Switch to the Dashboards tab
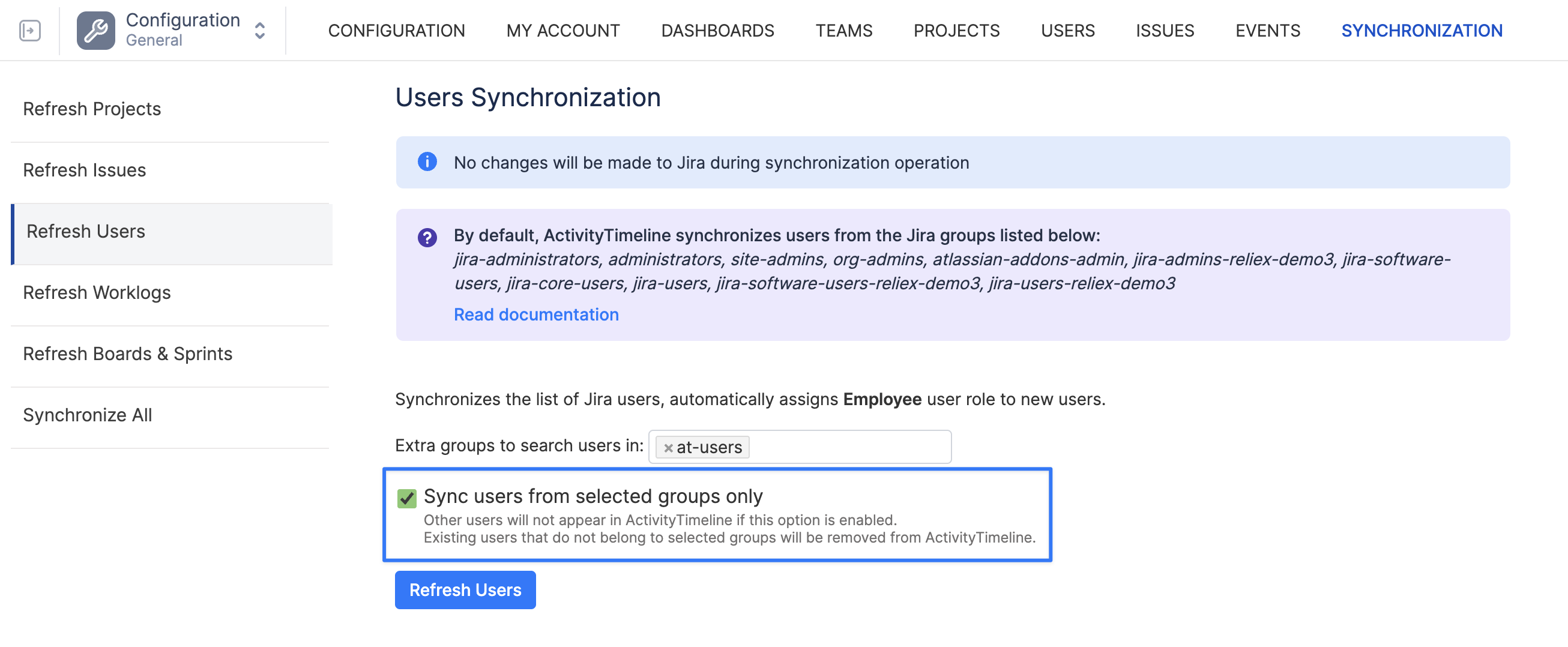The image size is (1568, 647). pos(717,31)
